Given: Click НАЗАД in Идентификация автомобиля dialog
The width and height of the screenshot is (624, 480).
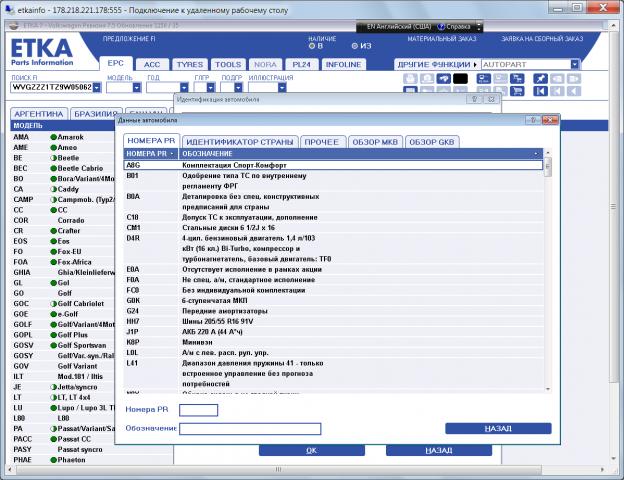Looking at the screenshot, I should pyautogui.click(x=439, y=451).
